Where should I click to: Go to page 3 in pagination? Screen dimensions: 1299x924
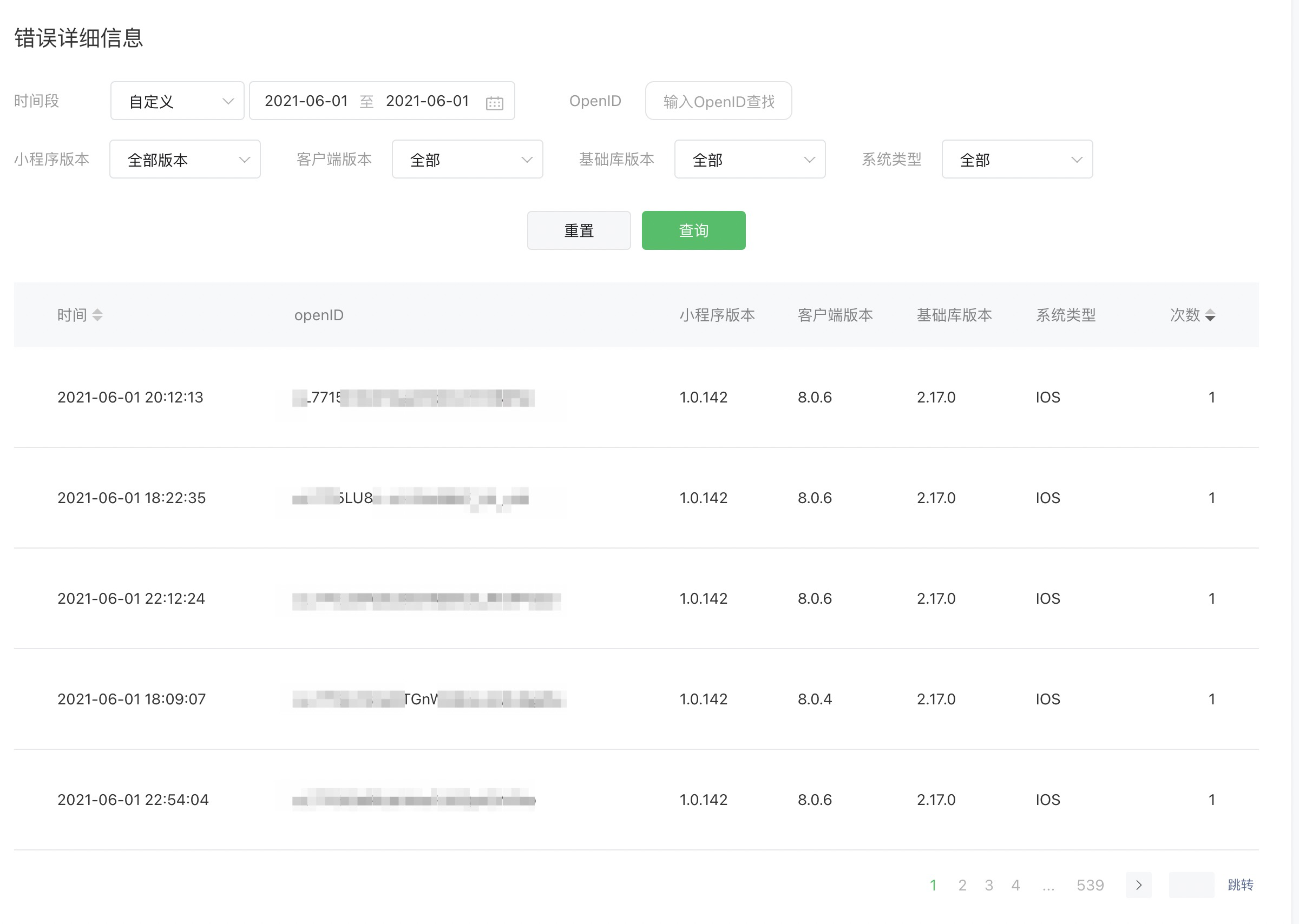(x=989, y=885)
